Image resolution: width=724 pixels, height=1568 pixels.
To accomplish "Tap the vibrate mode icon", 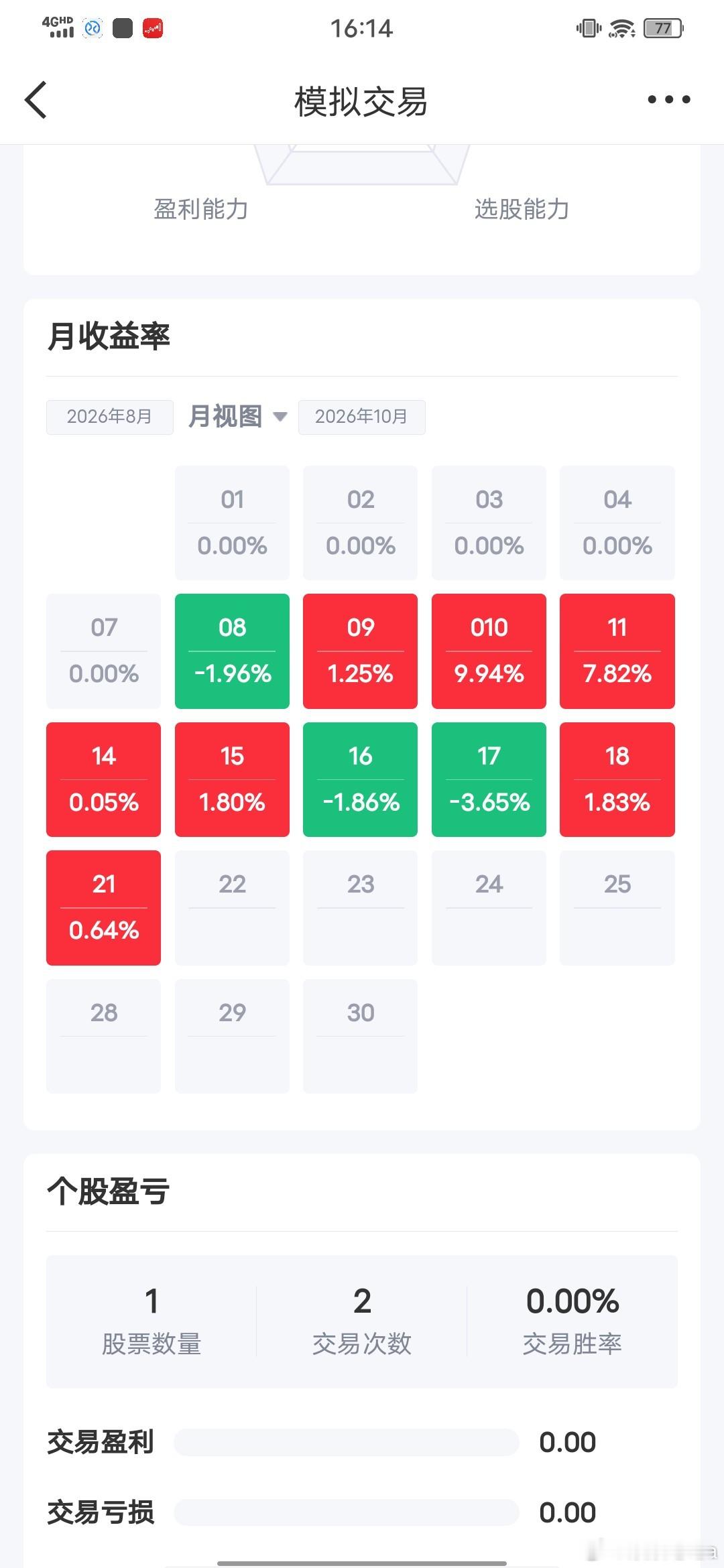I will pyautogui.click(x=589, y=28).
